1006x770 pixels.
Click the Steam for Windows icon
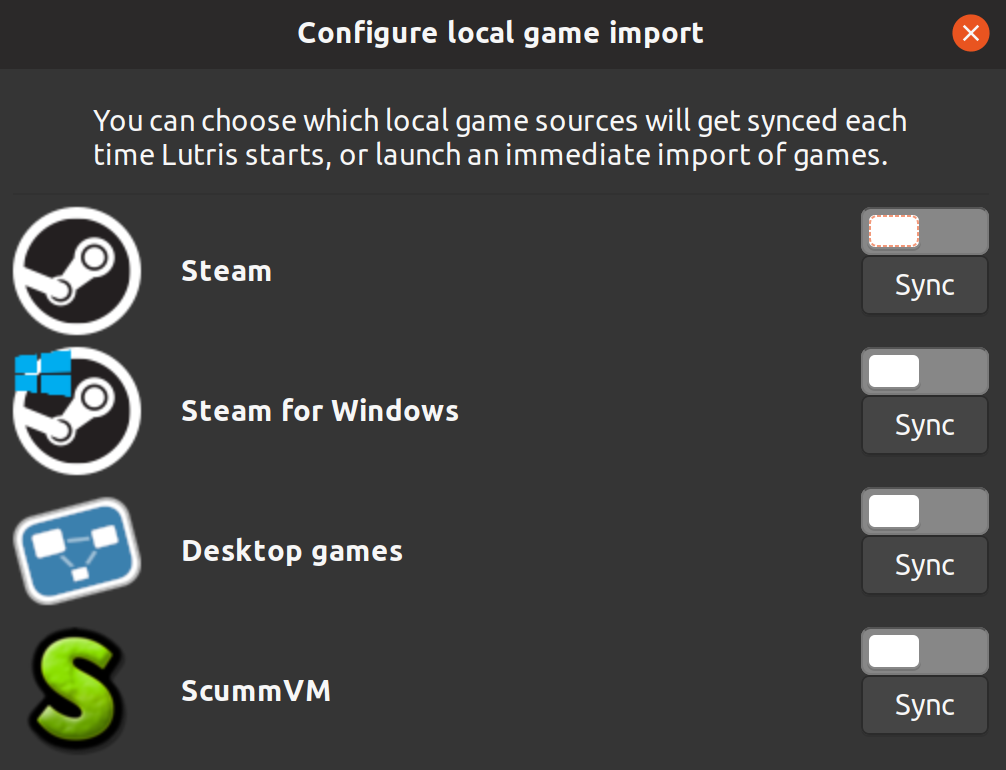pyautogui.click(x=76, y=410)
